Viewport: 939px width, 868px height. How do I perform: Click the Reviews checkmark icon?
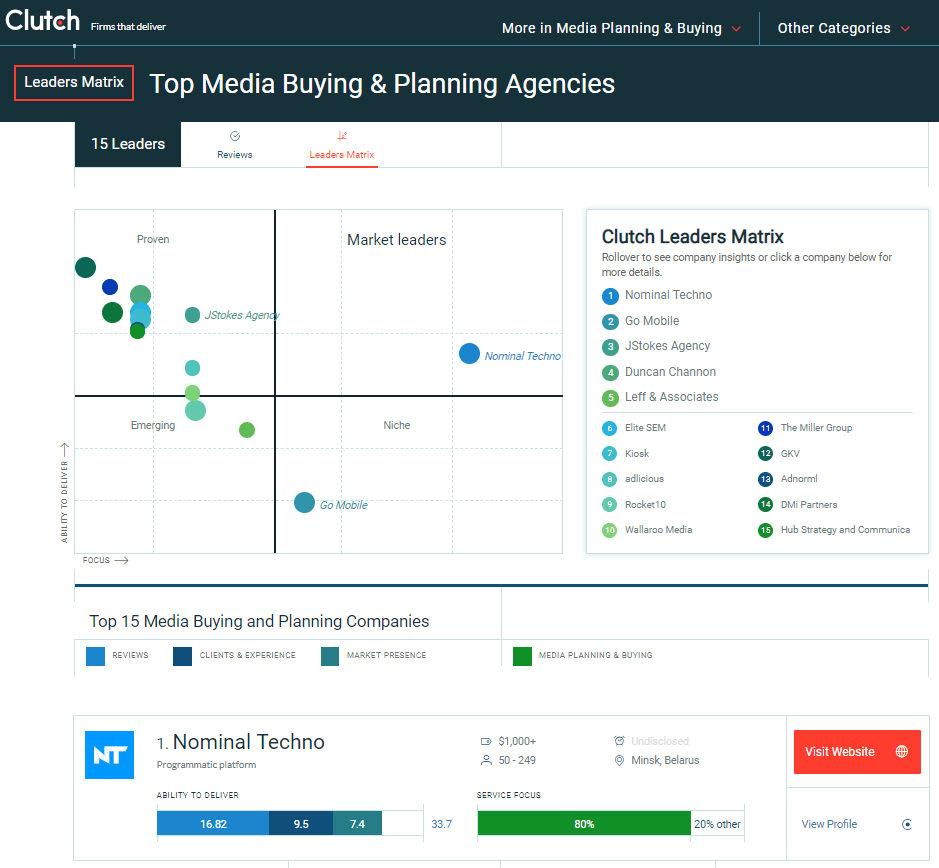tap(235, 136)
